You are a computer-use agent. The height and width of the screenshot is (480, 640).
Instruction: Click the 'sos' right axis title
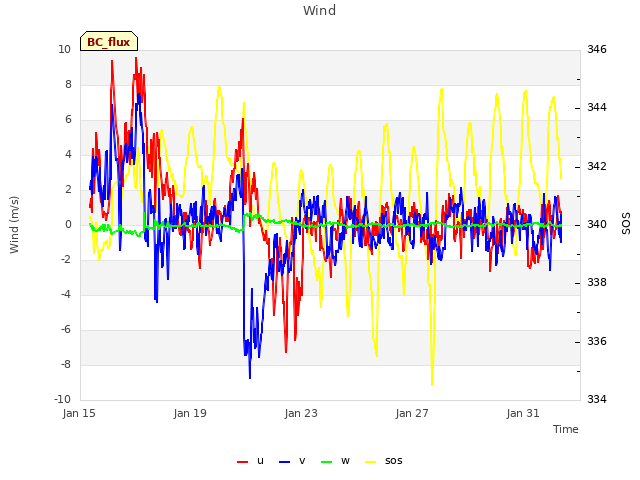[626, 224]
